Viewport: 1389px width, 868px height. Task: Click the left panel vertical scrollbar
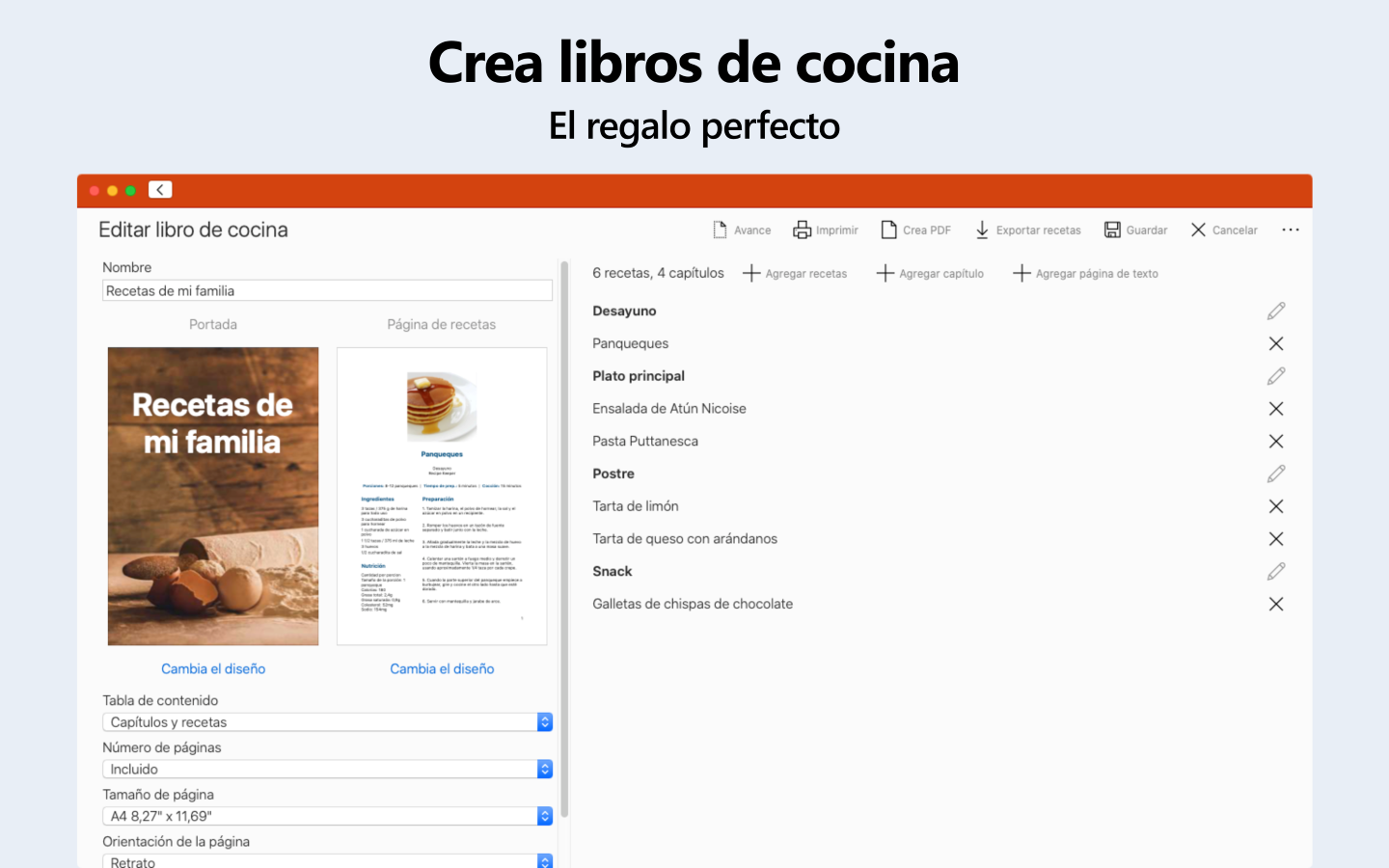564,540
